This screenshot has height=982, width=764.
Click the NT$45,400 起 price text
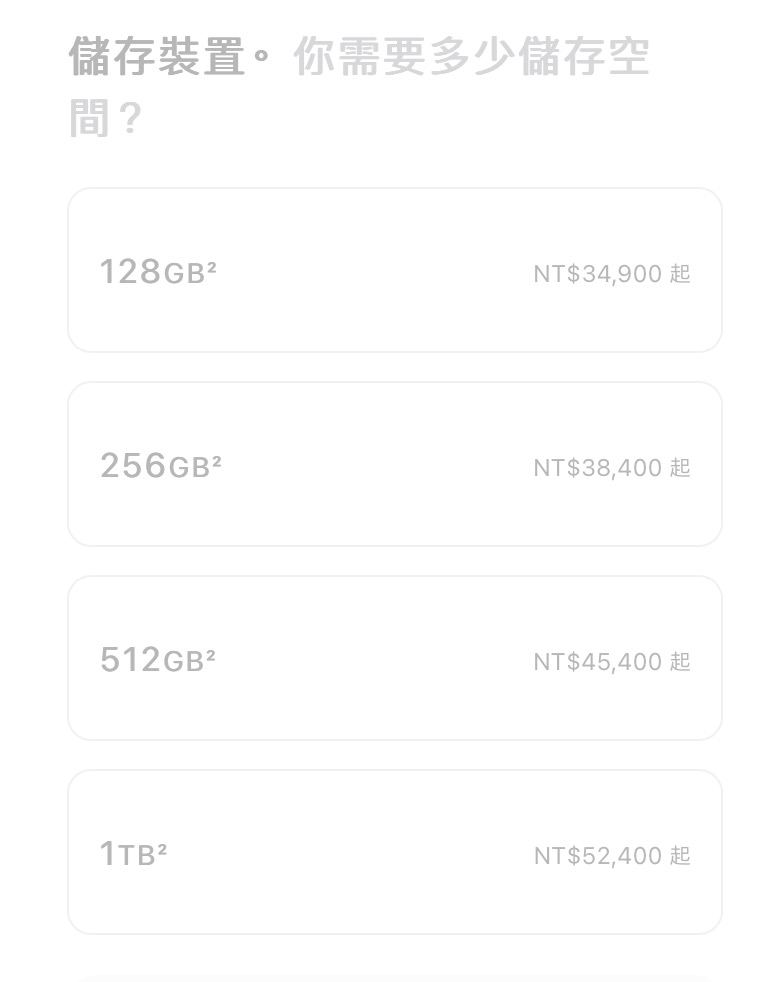pyautogui.click(x=612, y=662)
